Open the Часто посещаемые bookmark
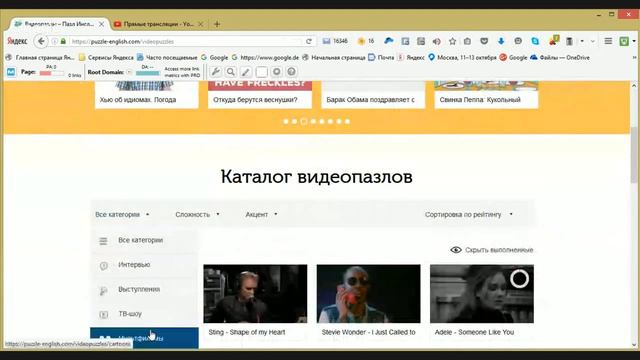 (x=167, y=58)
